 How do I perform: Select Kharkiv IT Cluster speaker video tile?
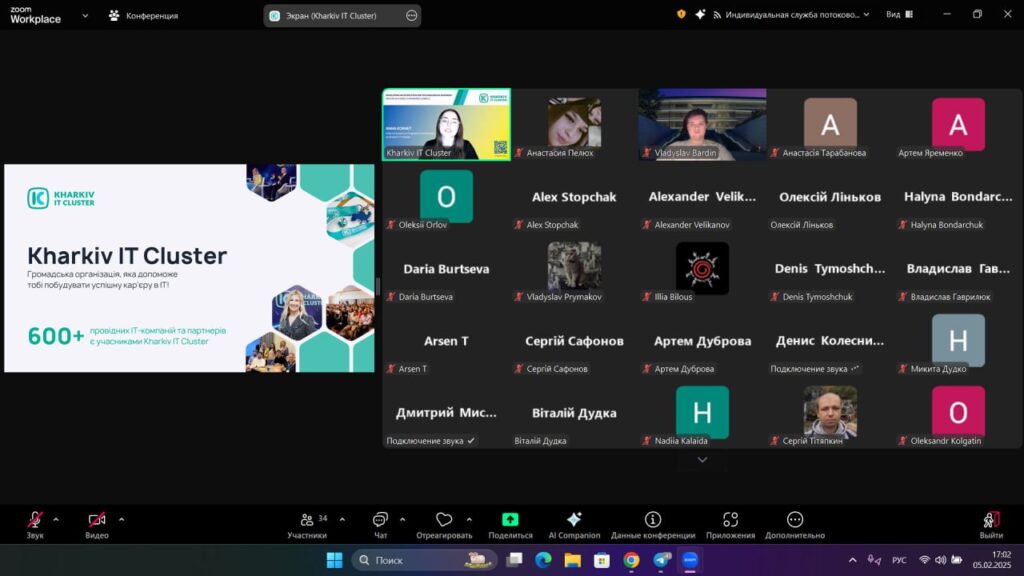coord(446,124)
